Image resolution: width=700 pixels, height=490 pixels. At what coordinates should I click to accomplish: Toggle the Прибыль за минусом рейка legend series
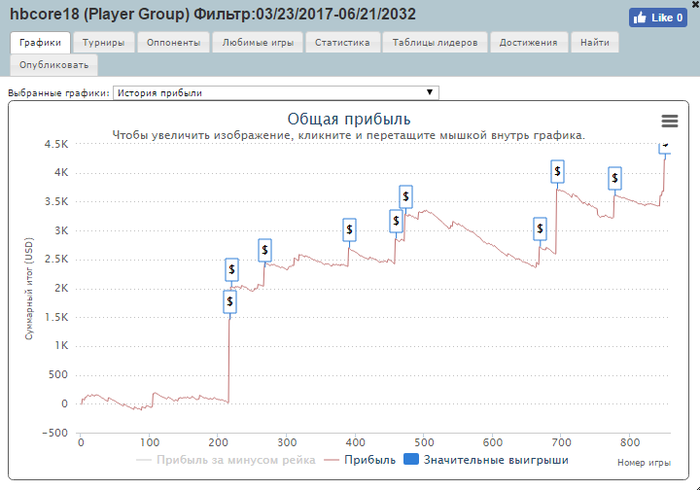click(x=226, y=460)
